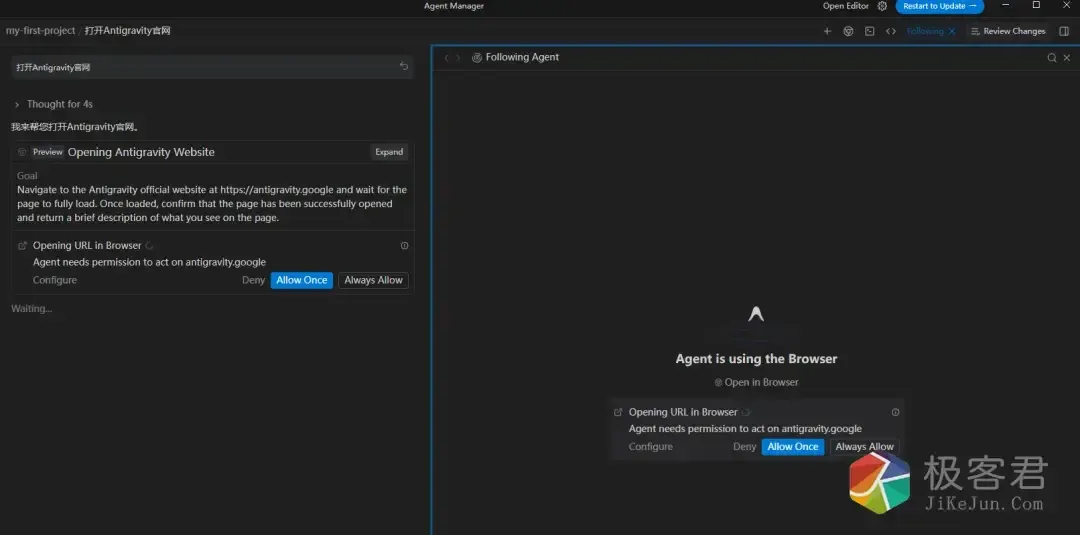Viewport: 1080px width, 535px height.
Task: Click the Restart to Update button
Action: [939, 6]
